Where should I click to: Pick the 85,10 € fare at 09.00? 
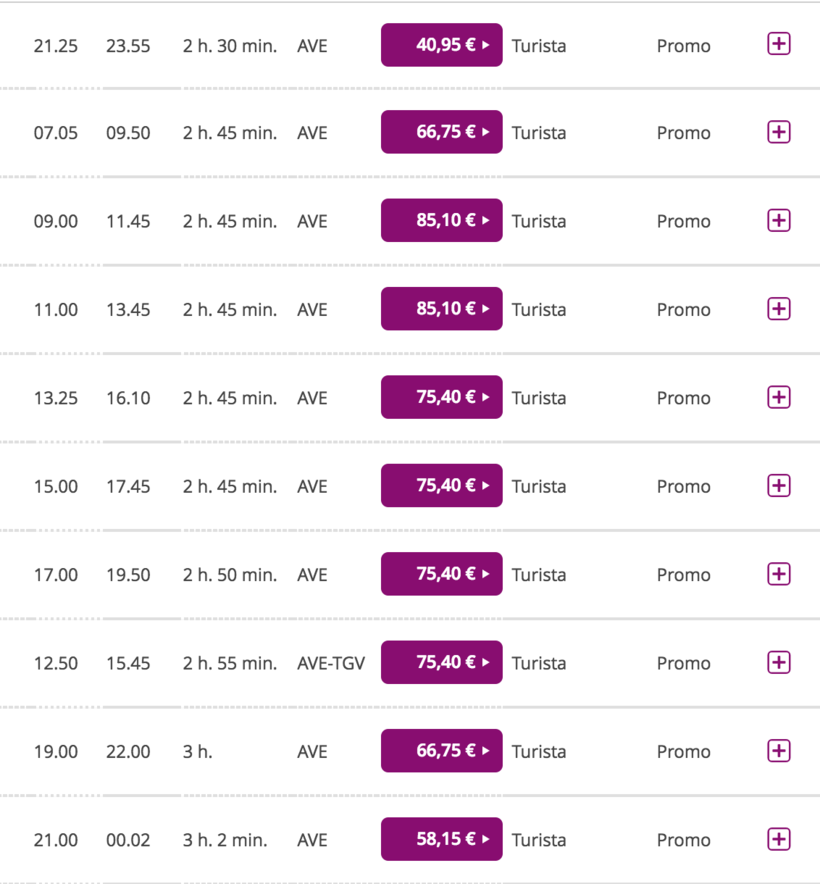(x=441, y=220)
